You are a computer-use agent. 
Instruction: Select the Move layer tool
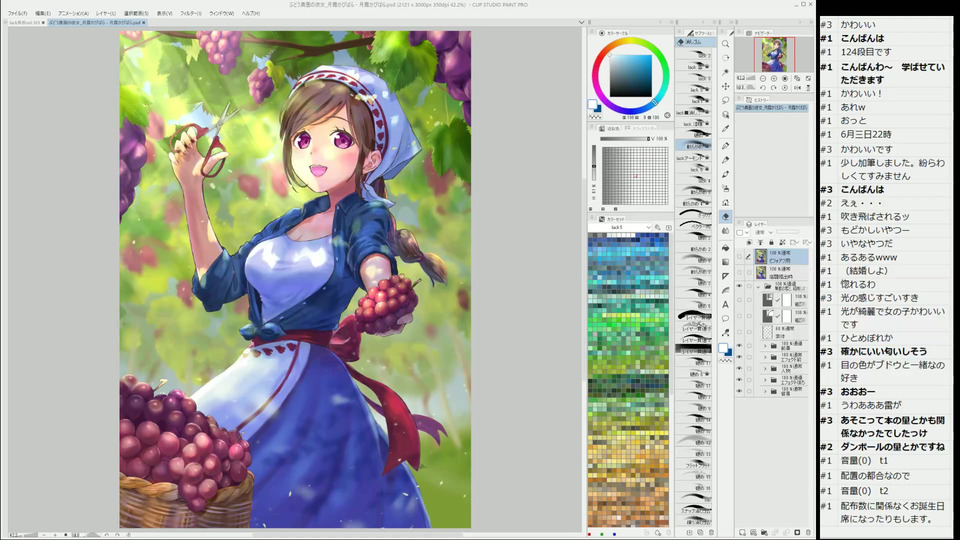[726, 86]
